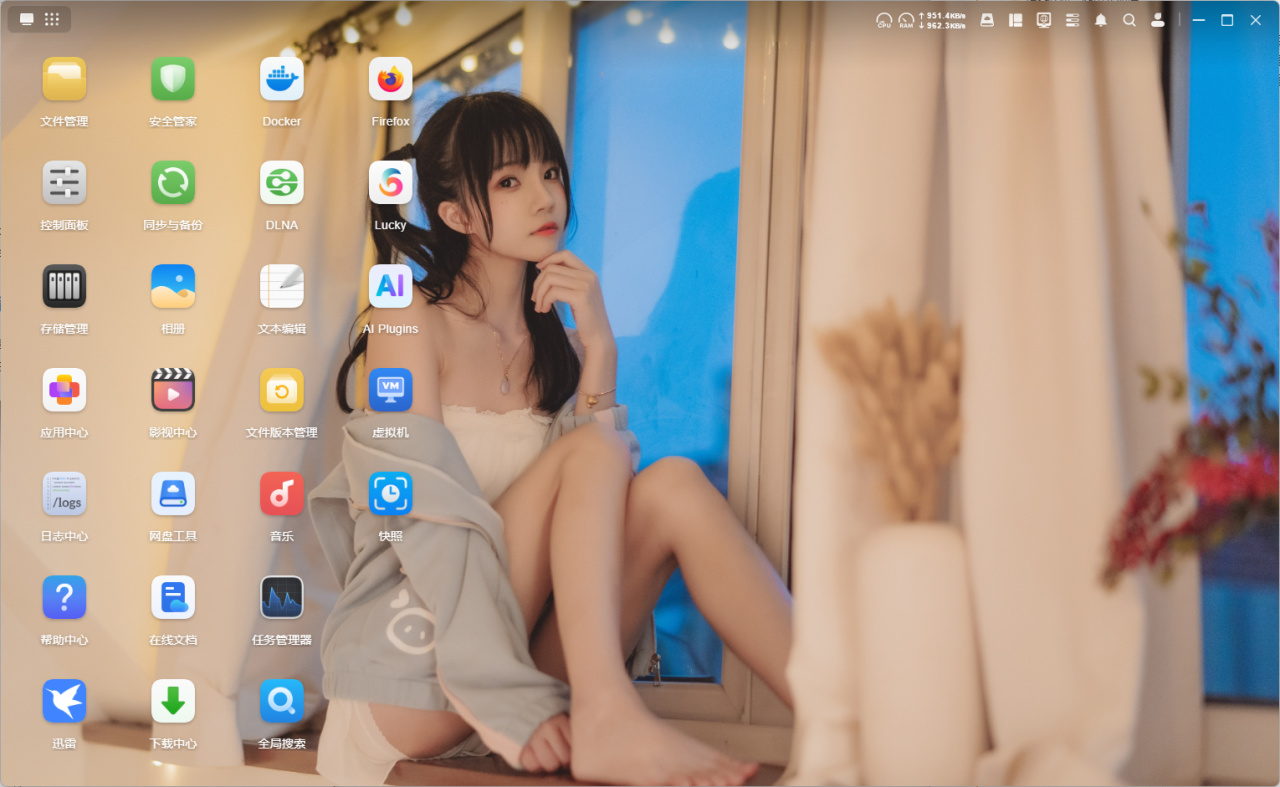Open the 音乐 music app
This screenshot has height=787, width=1280.
(282, 494)
